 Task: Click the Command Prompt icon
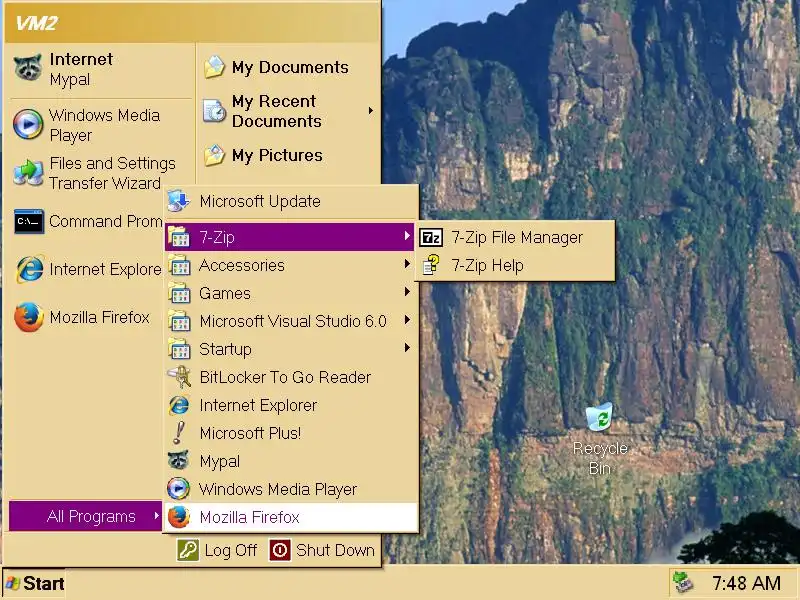29,221
